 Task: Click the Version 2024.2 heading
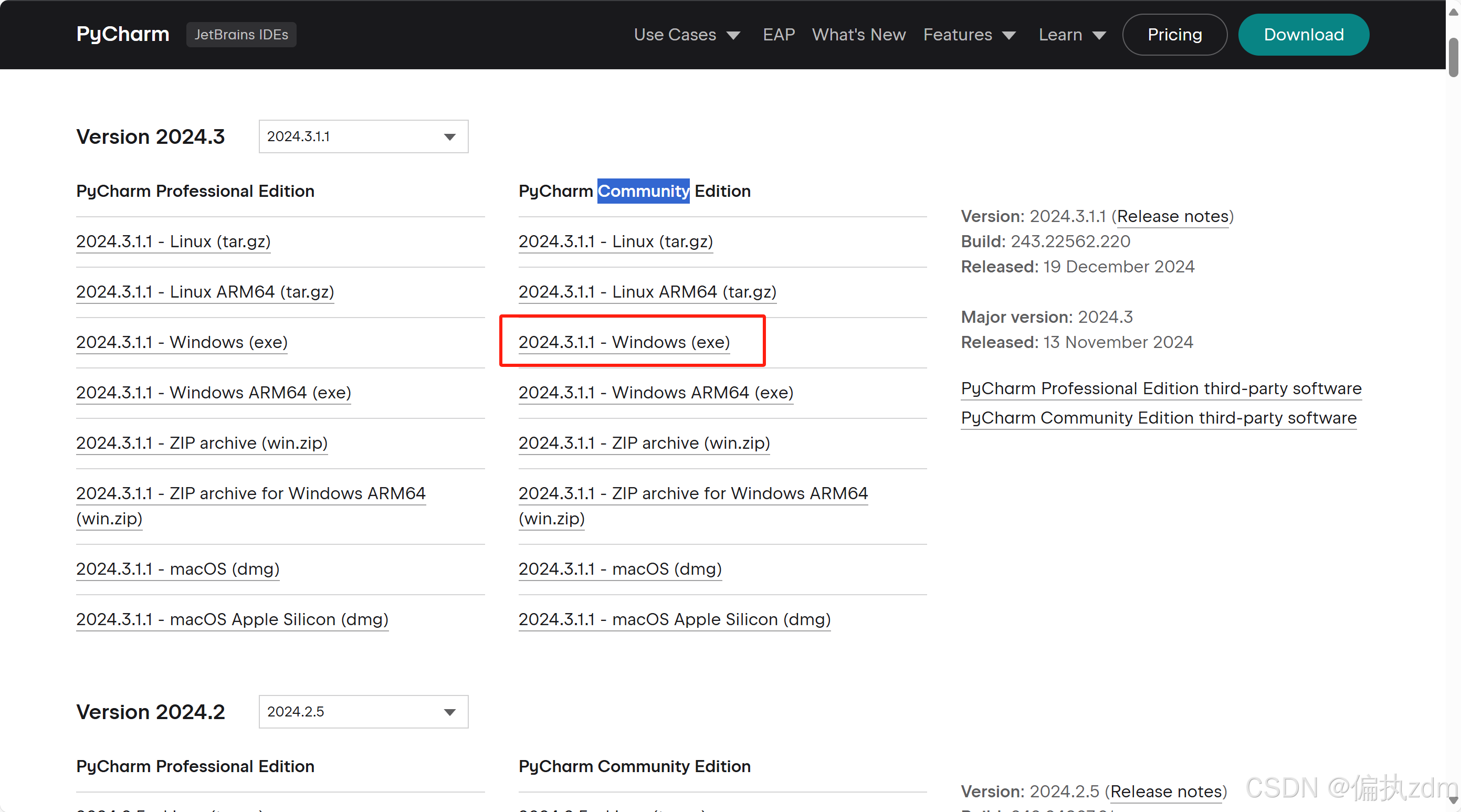click(150, 712)
